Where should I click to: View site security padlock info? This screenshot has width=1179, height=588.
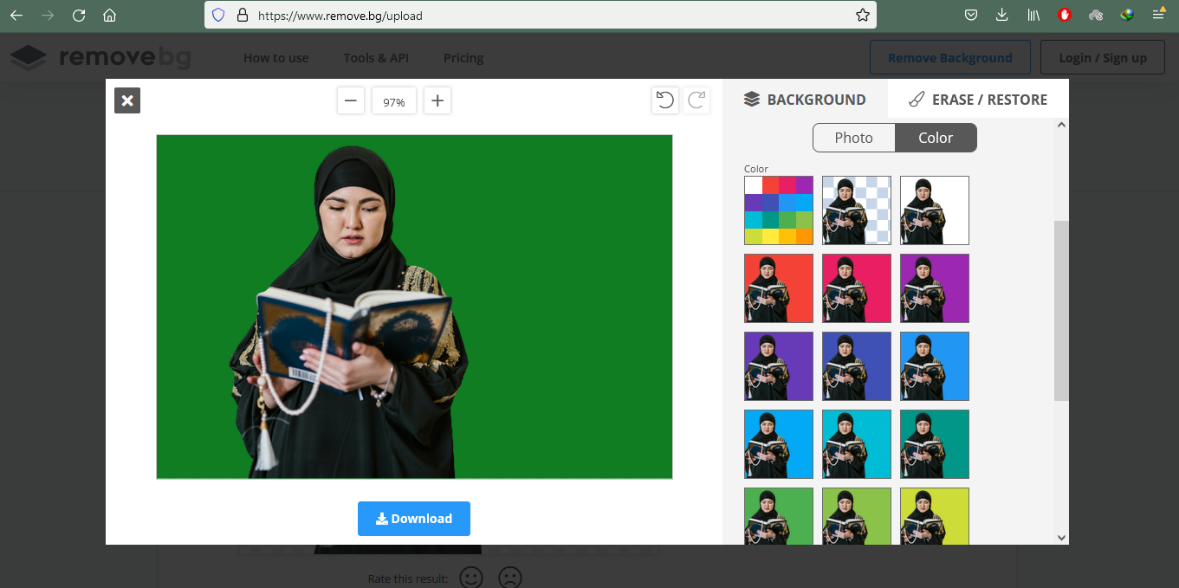point(241,15)
